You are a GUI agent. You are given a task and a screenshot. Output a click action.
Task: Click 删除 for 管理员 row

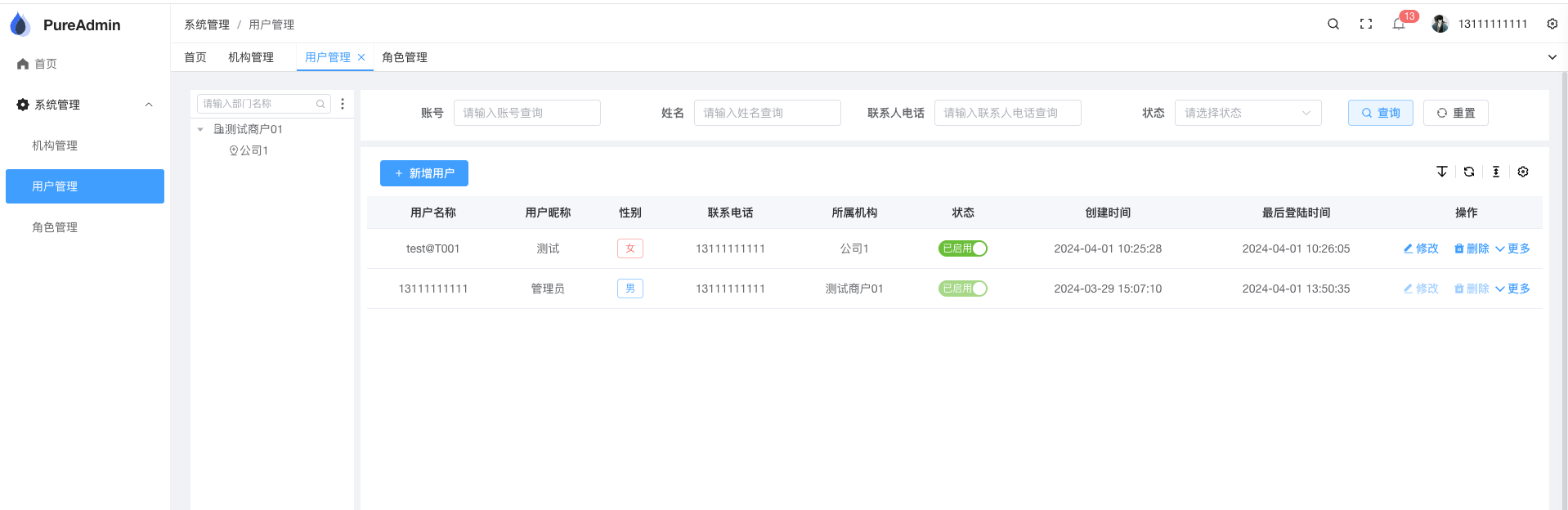click(1472, 289)
